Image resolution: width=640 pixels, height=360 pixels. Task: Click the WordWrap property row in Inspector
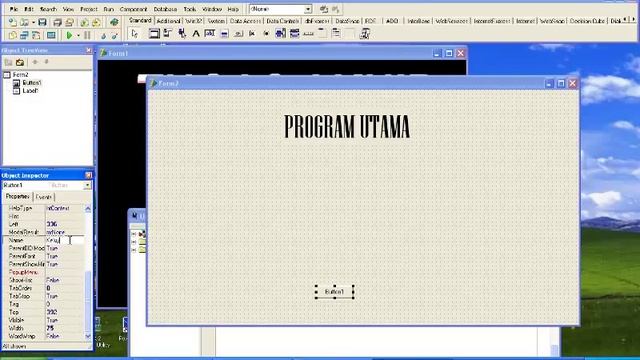(44, 336)
